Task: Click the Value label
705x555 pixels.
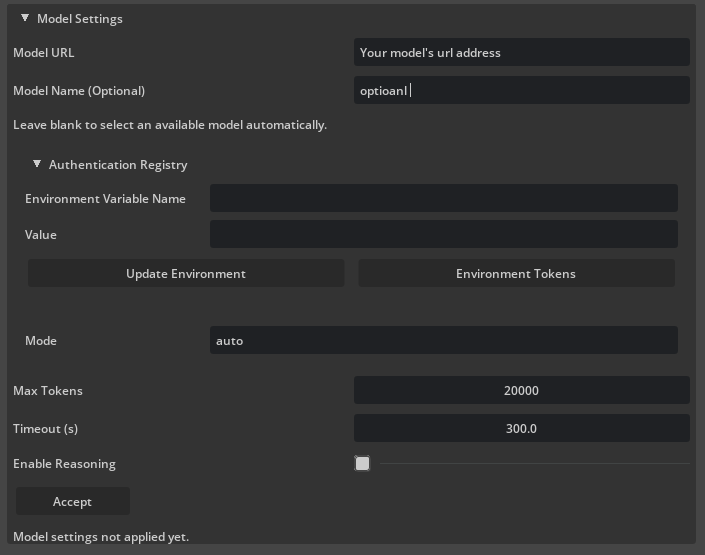Action: pyautogui.click(x=41, y=234)
